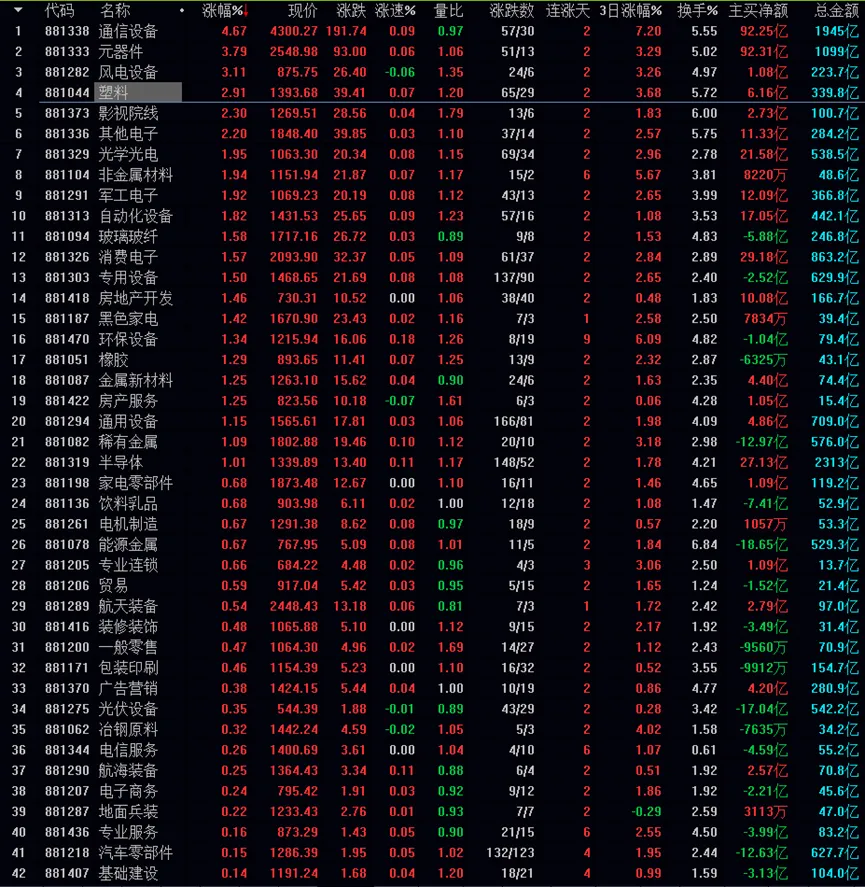
Task: Click the 涨跌 column header
Action: [351, 10]
